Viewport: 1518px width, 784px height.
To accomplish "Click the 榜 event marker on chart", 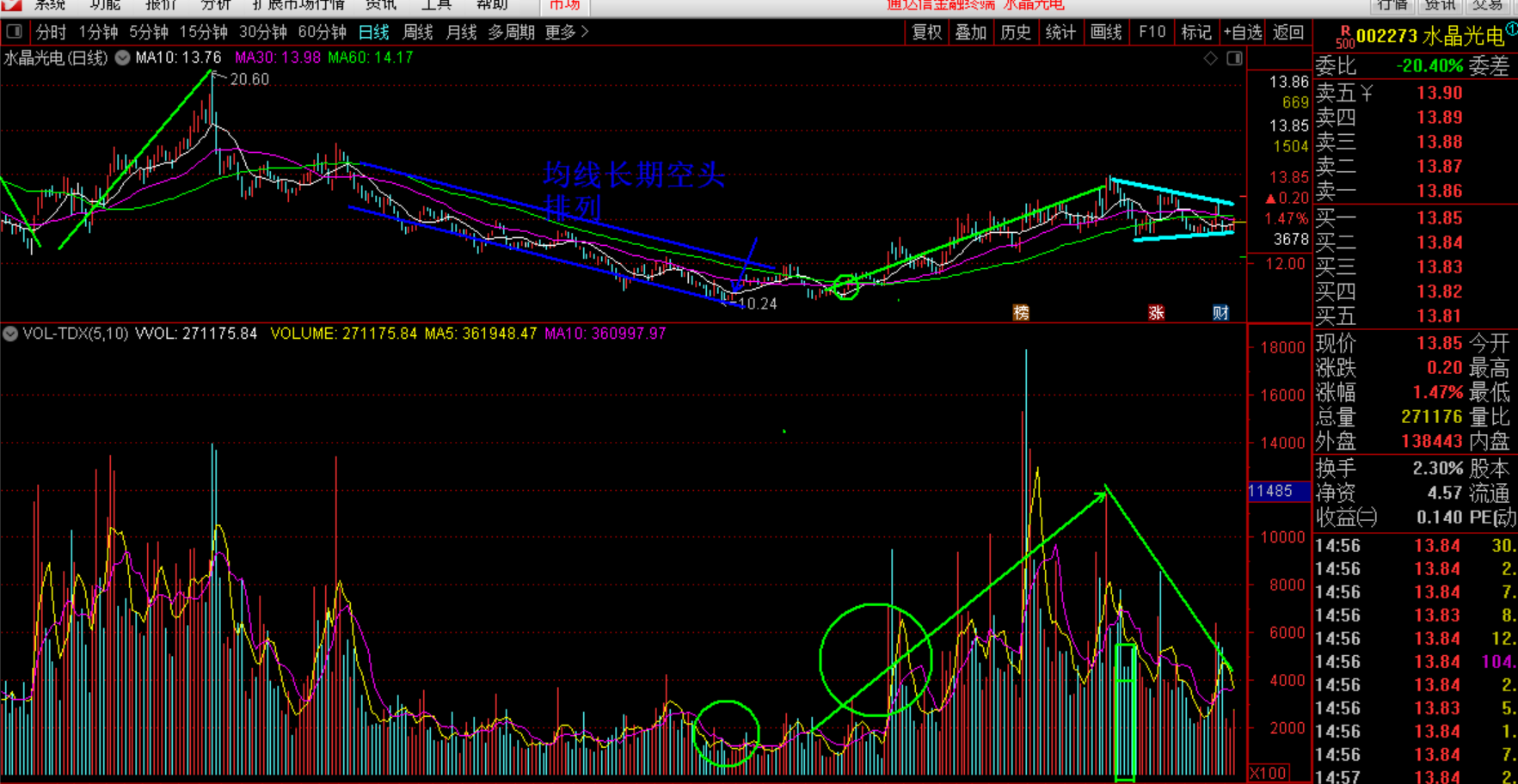I will 1021,313.
